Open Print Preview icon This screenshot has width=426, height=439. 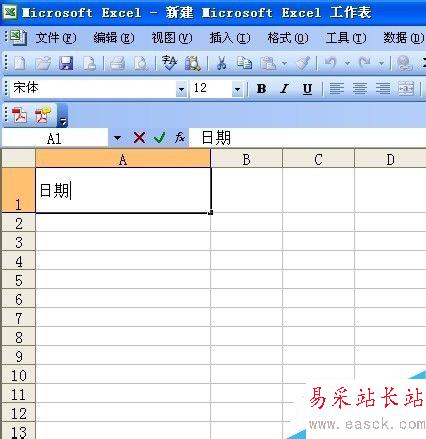tap(141, 63)
